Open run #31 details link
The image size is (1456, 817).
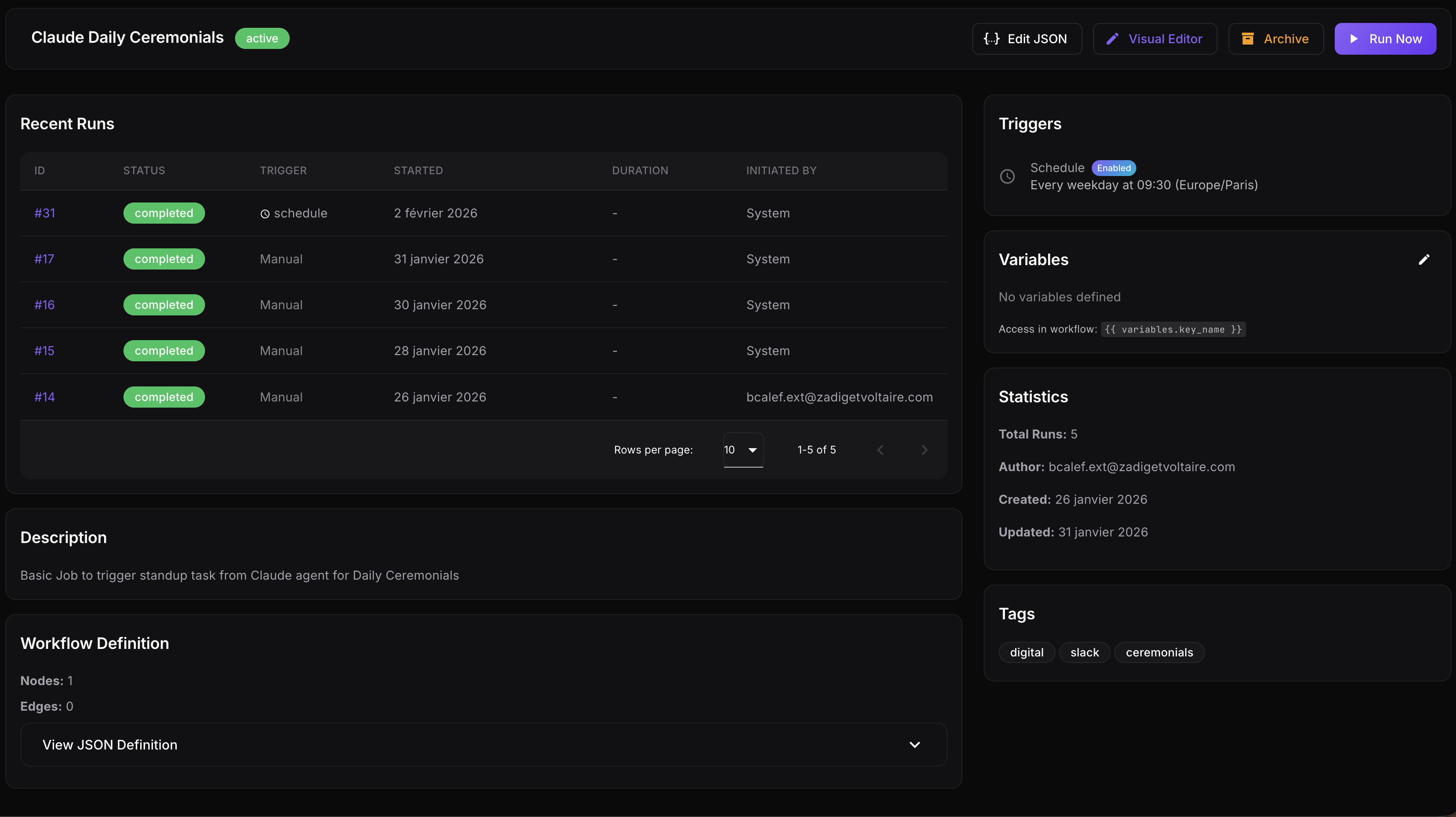pos(44,213)
